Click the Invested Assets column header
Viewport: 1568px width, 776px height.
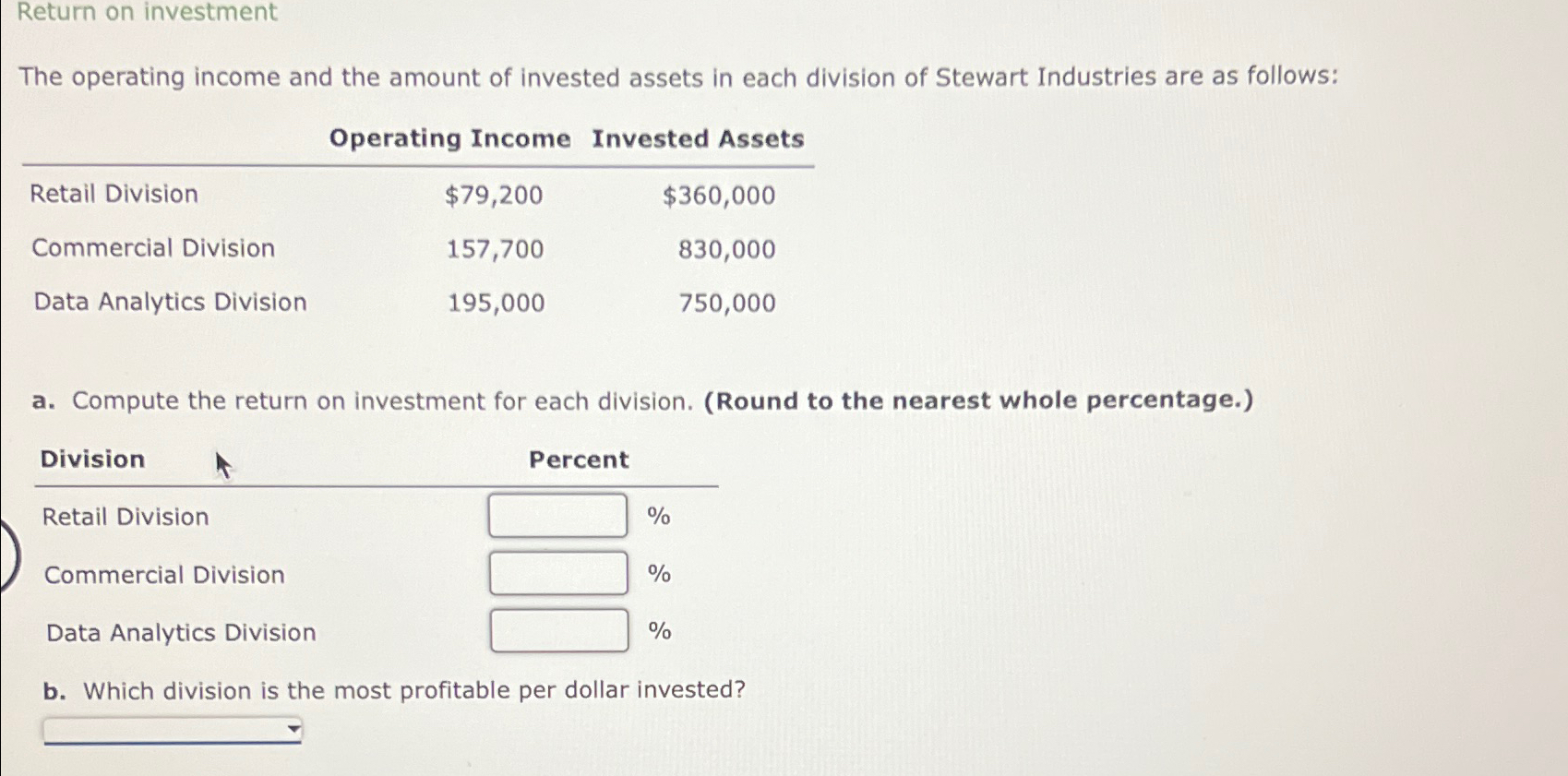point(697,138)
